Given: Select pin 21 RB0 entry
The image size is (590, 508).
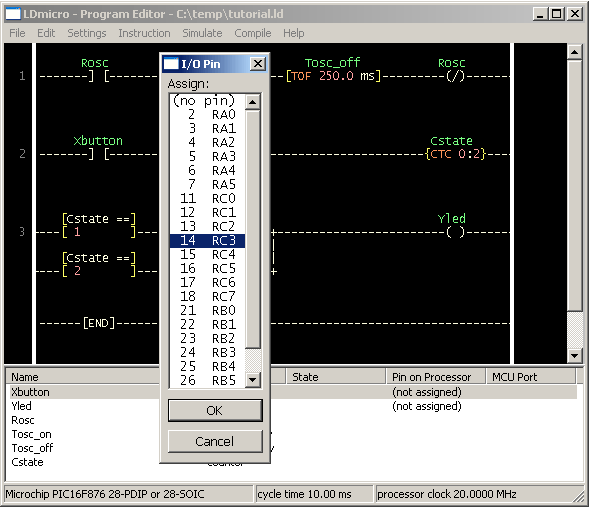Looking at the screenshot, I should 207,310.
